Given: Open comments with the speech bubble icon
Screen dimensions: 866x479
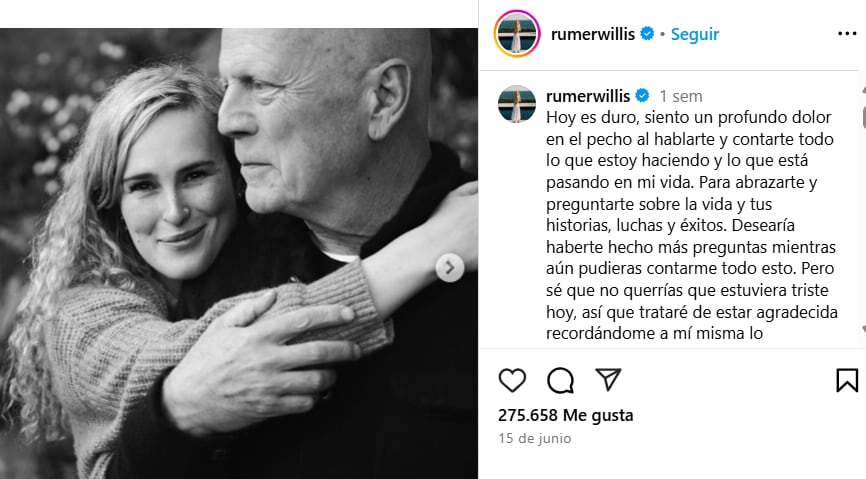Looking at the screenshot, I should point(560,380).
